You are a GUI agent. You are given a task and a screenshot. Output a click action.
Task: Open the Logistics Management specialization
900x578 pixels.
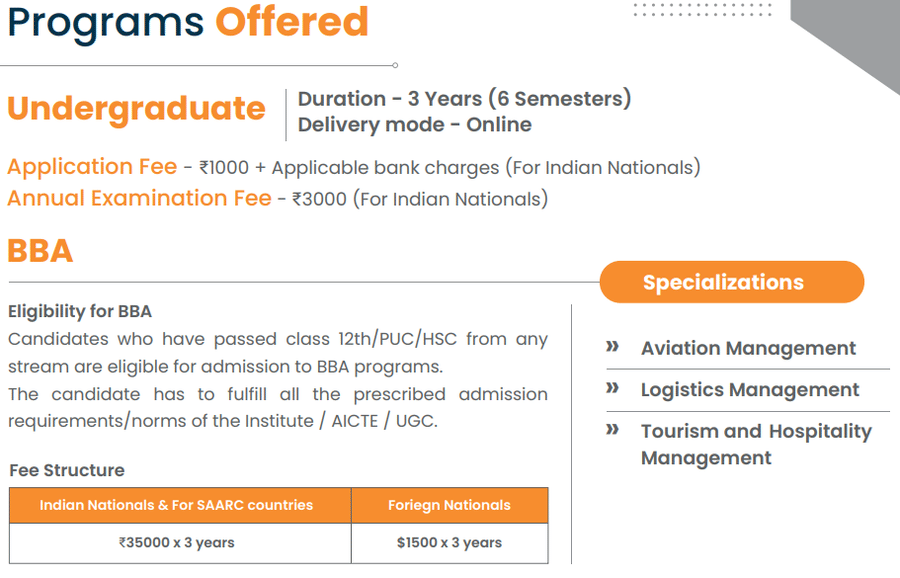click(x=750, y=390)
